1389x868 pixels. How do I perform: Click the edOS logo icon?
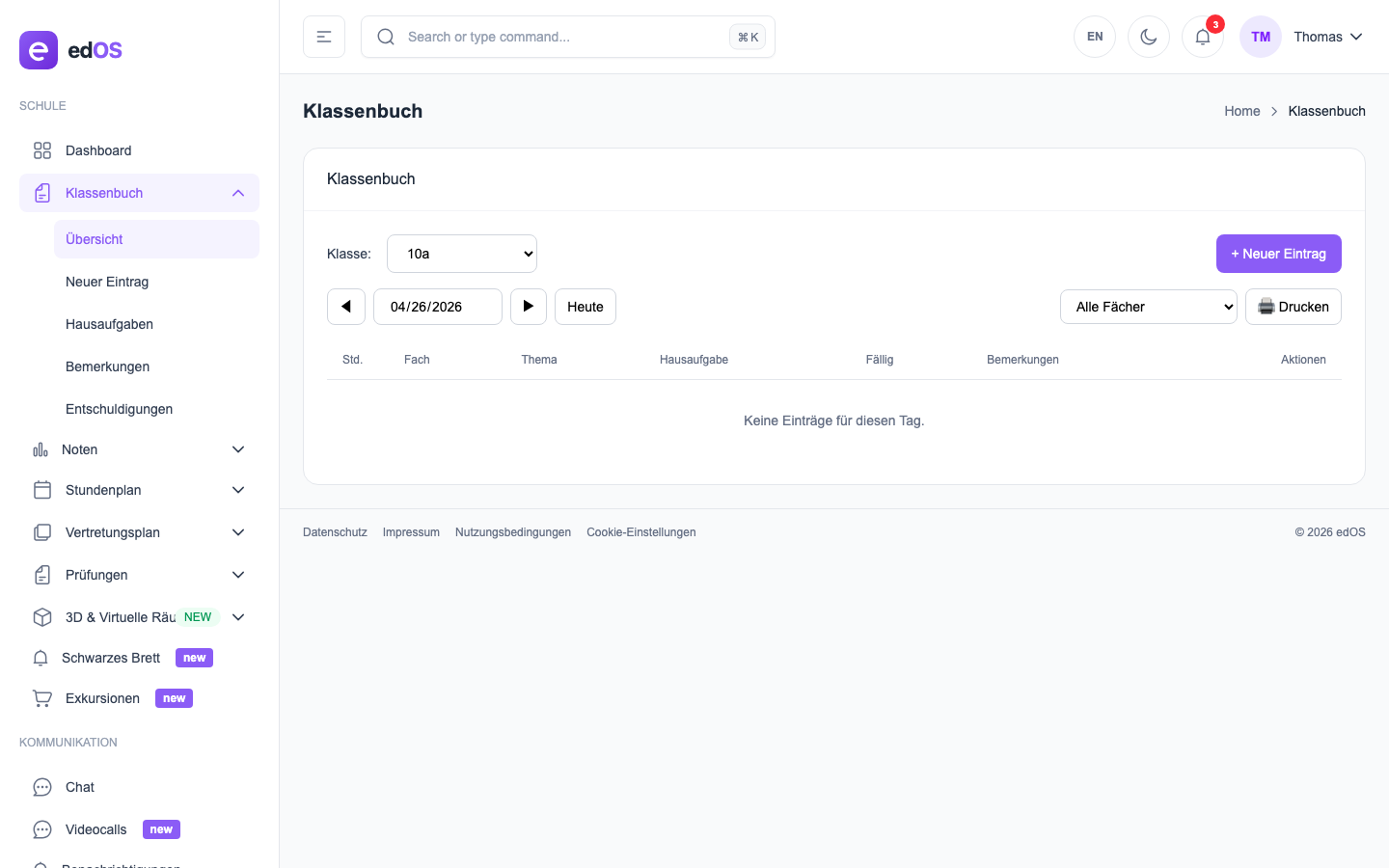pos(39,50)
